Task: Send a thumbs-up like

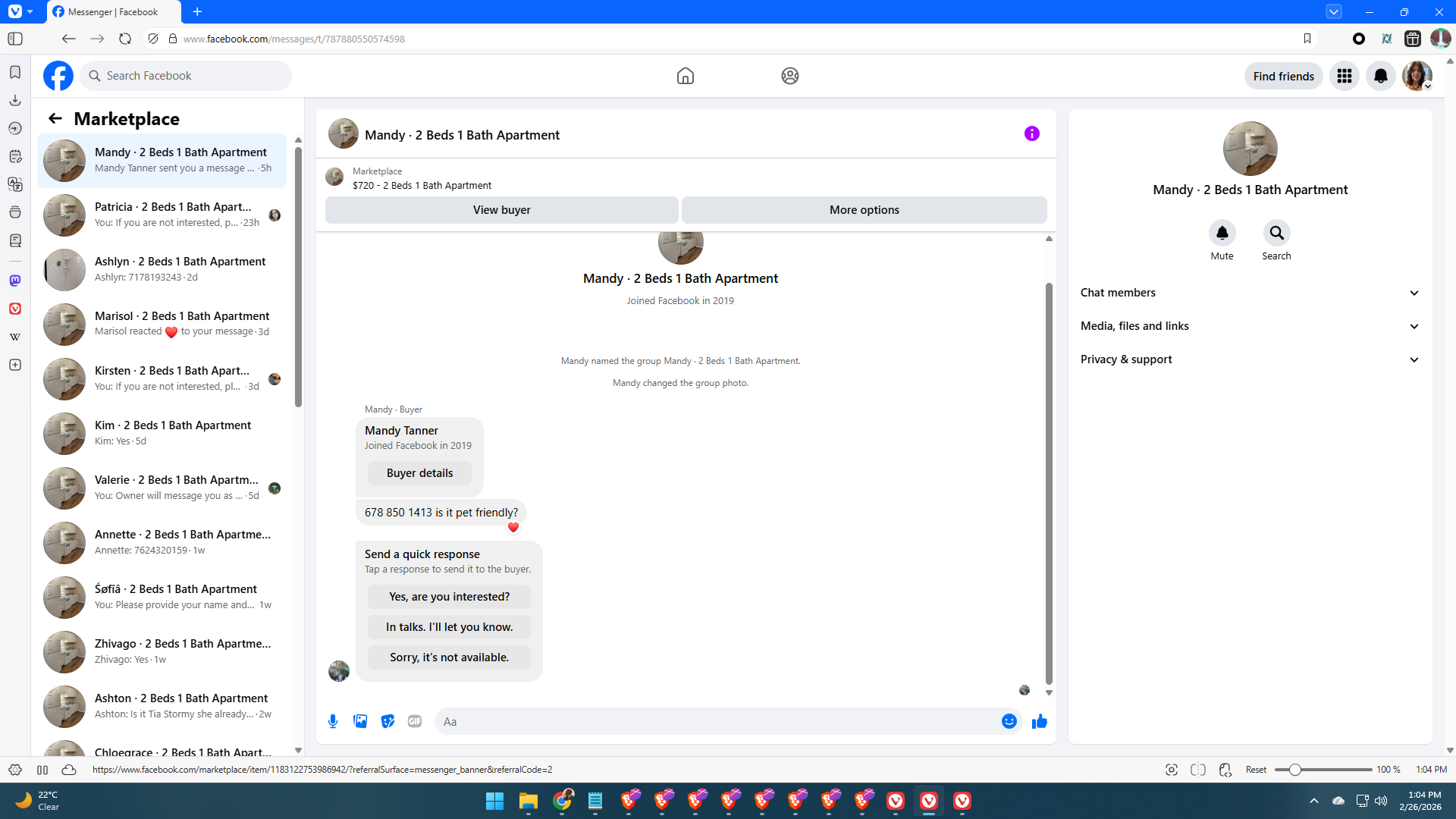Action: [1039, 721]
